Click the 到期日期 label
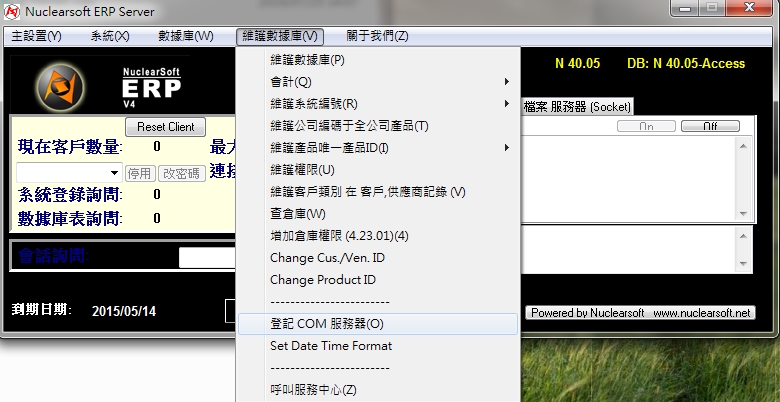Viewport: 780px width, 402px height. point(42,310)
